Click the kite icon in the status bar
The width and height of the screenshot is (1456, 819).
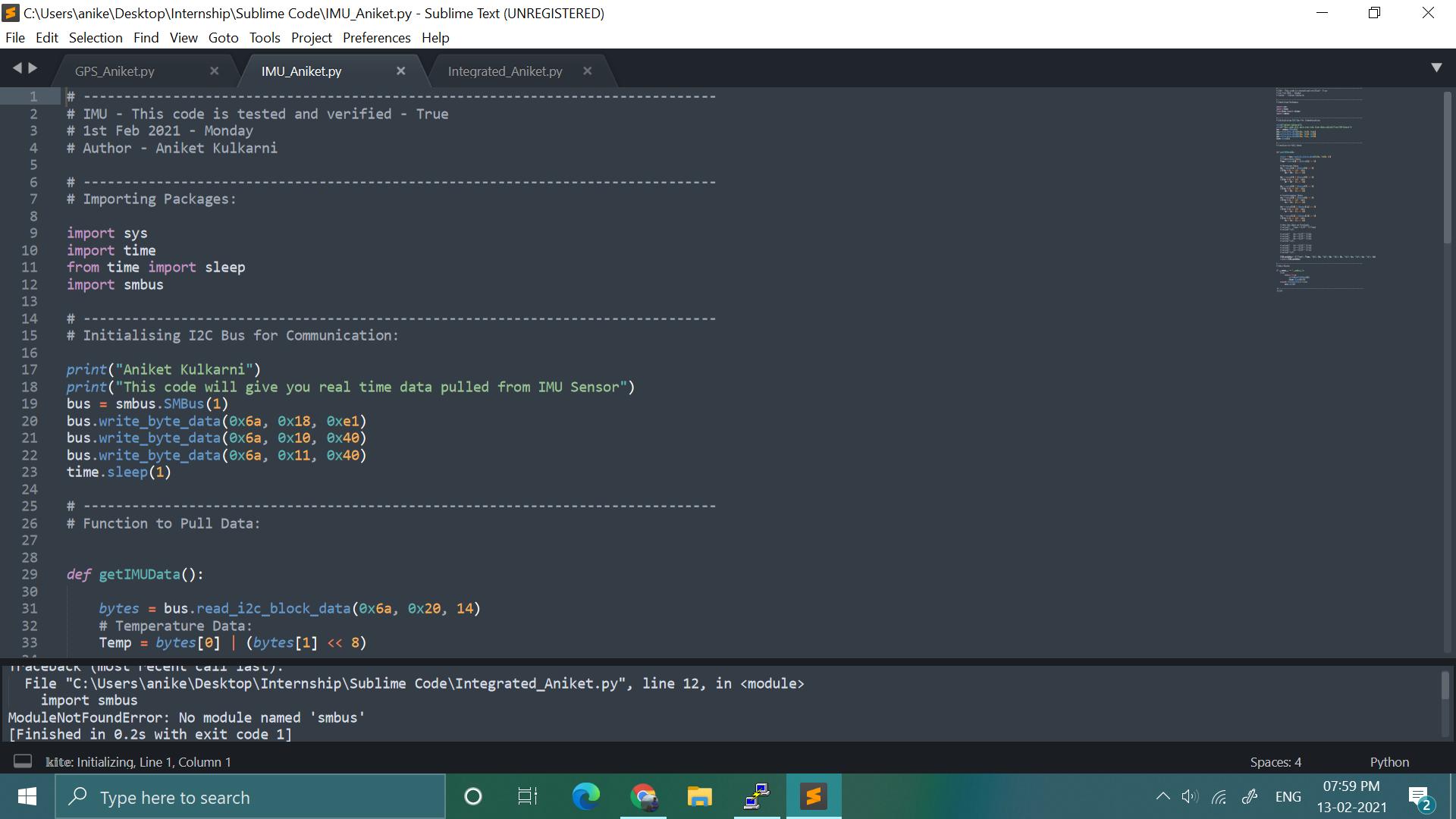click(x=22, y=761)
